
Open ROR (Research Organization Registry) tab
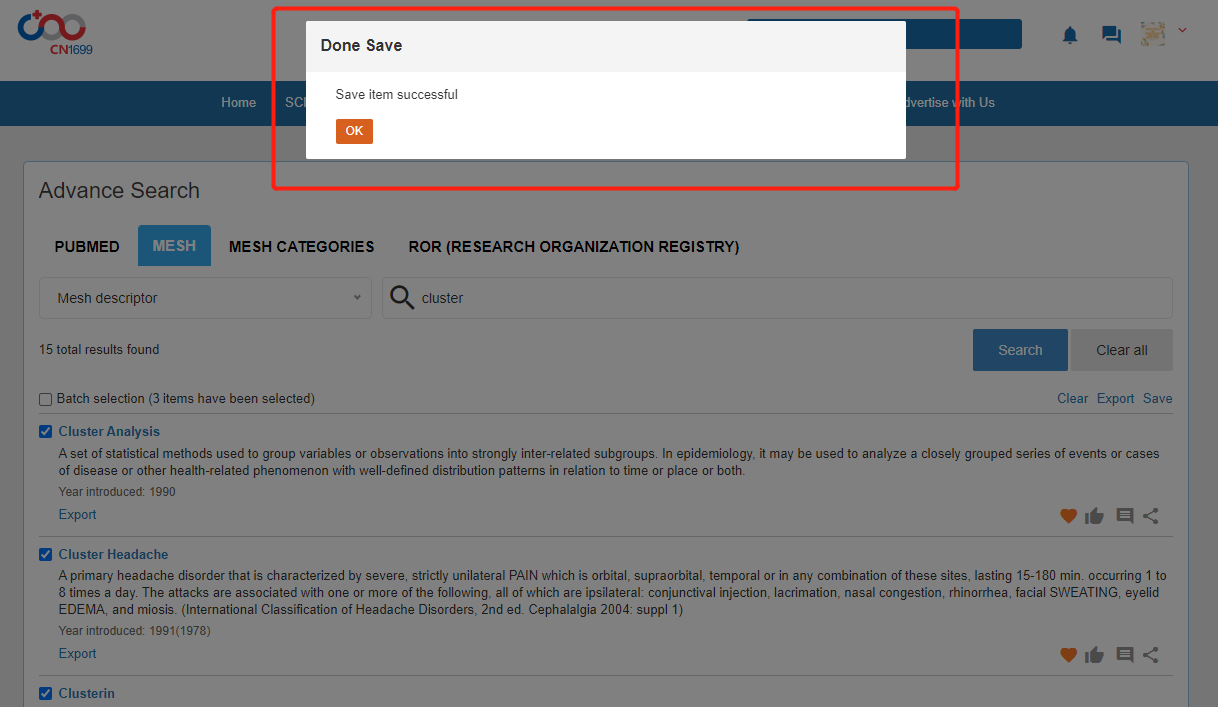[x=573, y=246]
